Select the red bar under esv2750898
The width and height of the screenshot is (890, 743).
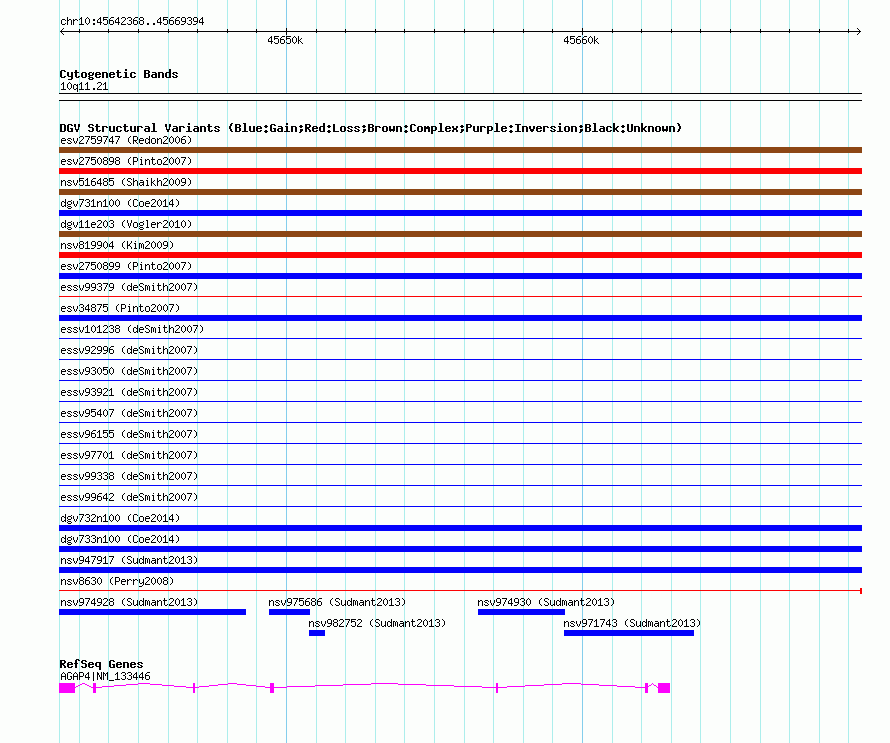click(x=460, y=171)
